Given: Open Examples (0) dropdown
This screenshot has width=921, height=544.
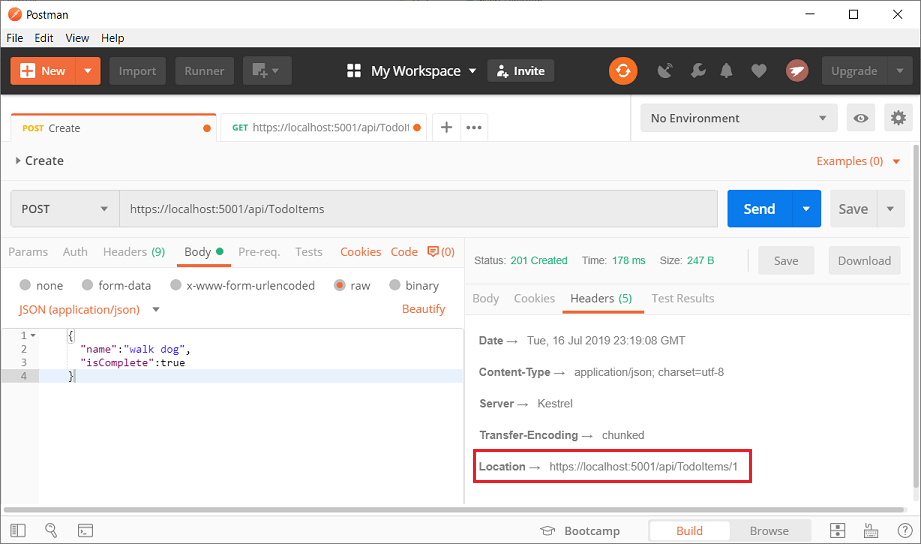Looking at the screenshot, I should [x=858, y=161].
